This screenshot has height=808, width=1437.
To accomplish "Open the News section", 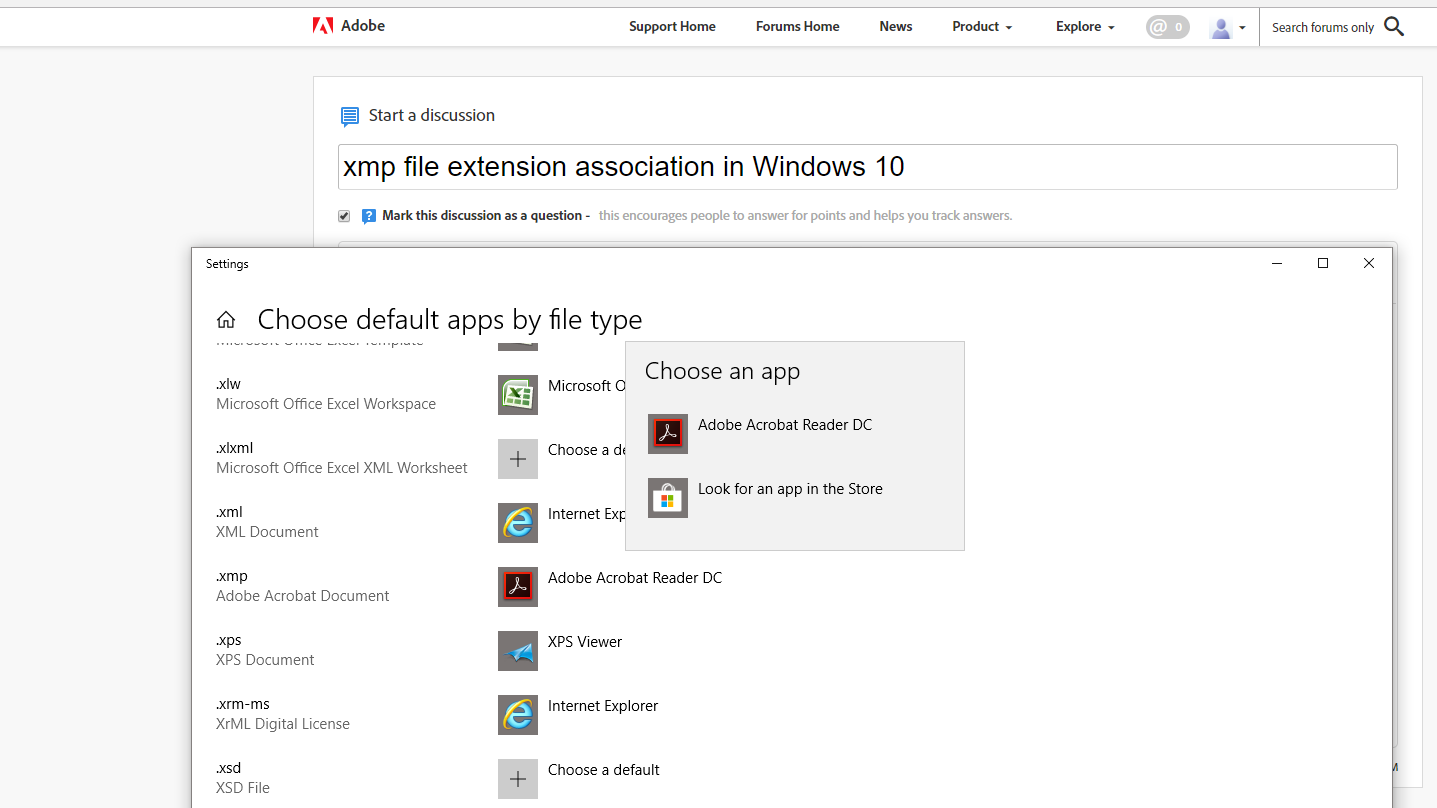I will click(895, 27).
